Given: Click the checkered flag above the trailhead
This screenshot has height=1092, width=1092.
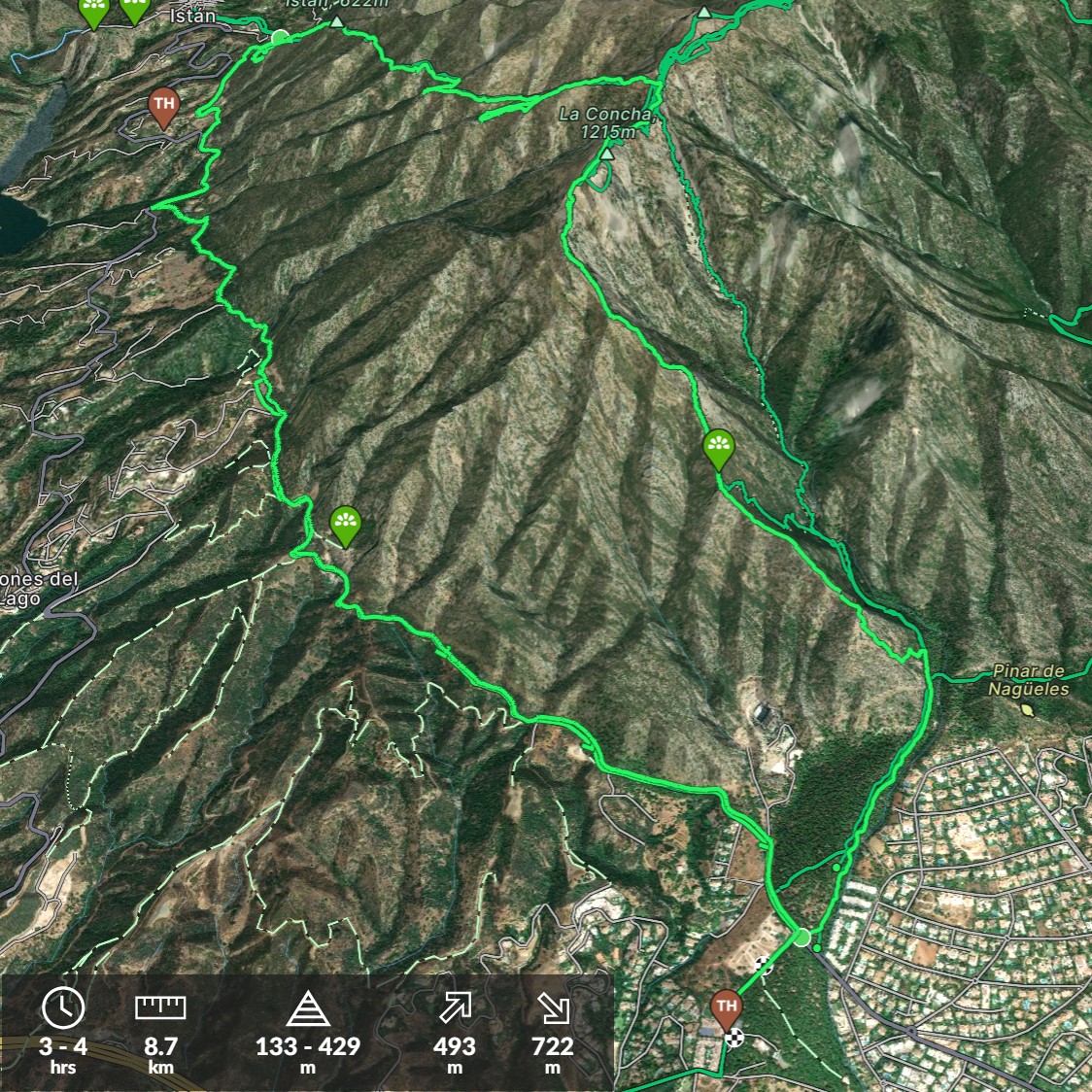Looking at the screenshot, I should point(764,966).
